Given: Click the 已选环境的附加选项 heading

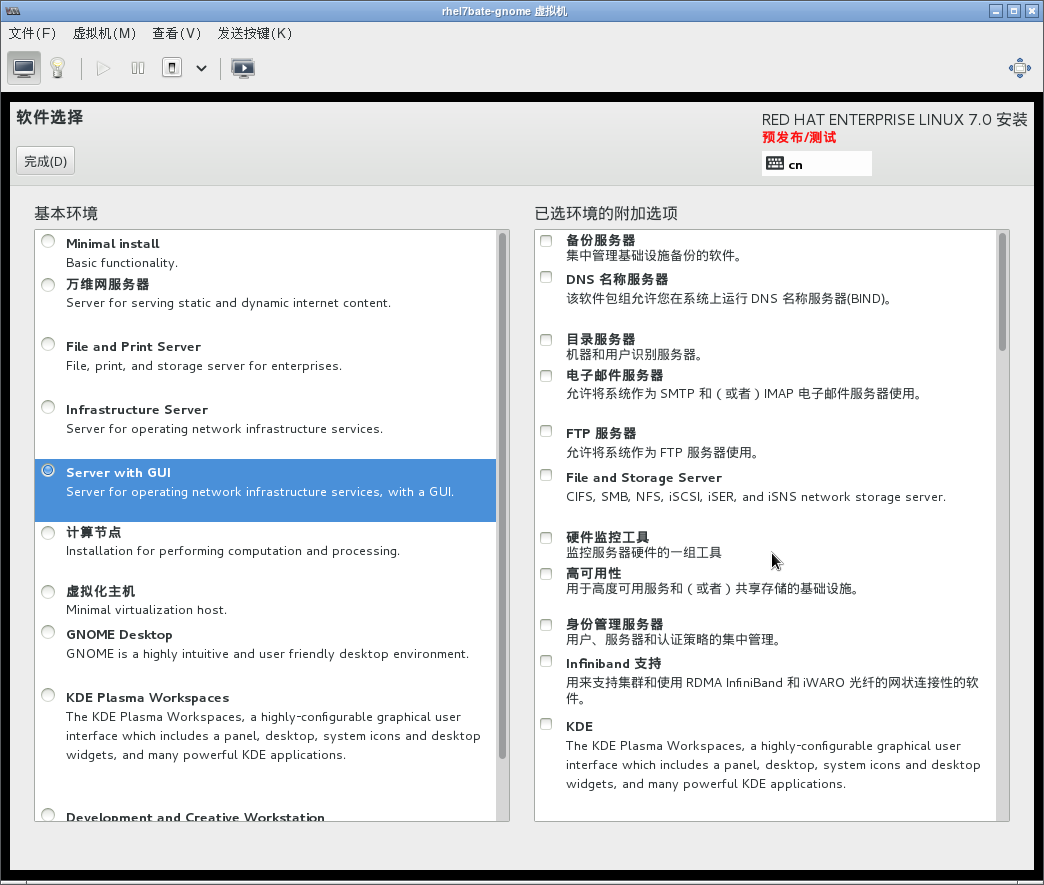Looking at the screenshot, I should tap(606, 213).
